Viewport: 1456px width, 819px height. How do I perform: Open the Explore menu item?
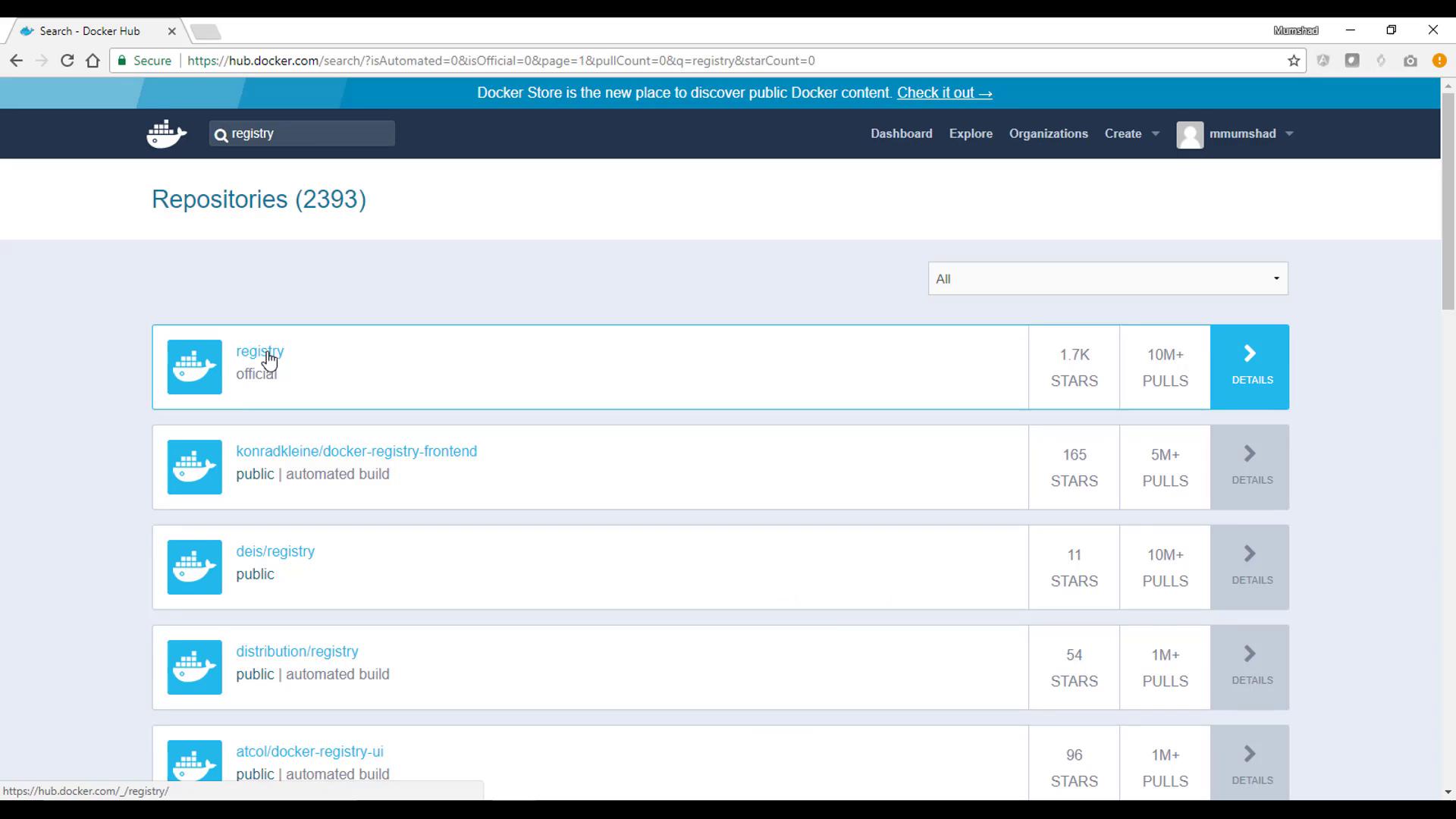coord(971,133)
